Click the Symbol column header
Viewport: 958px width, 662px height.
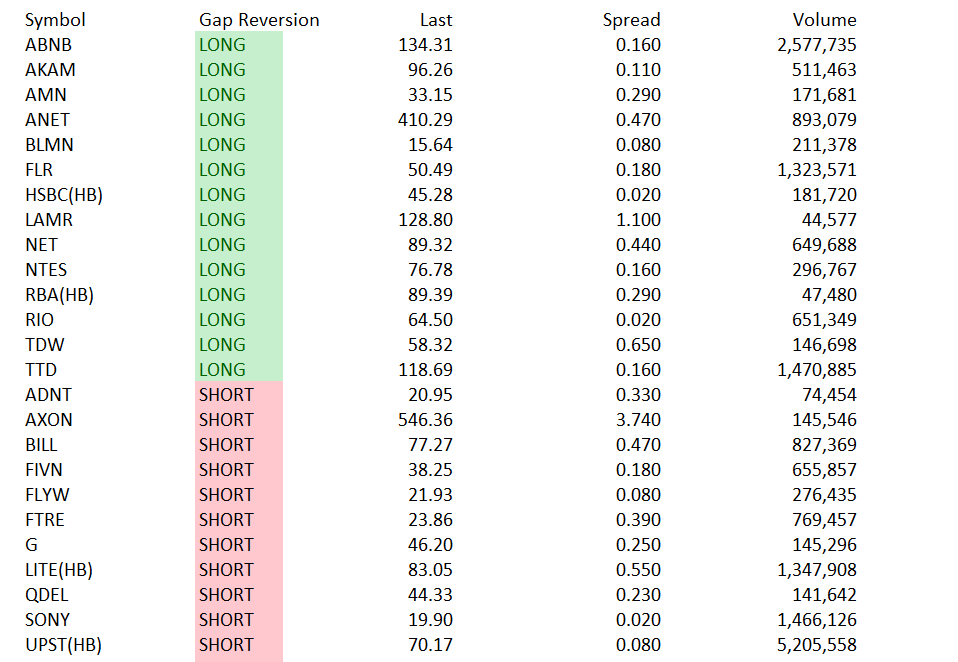tap(55, 20)
